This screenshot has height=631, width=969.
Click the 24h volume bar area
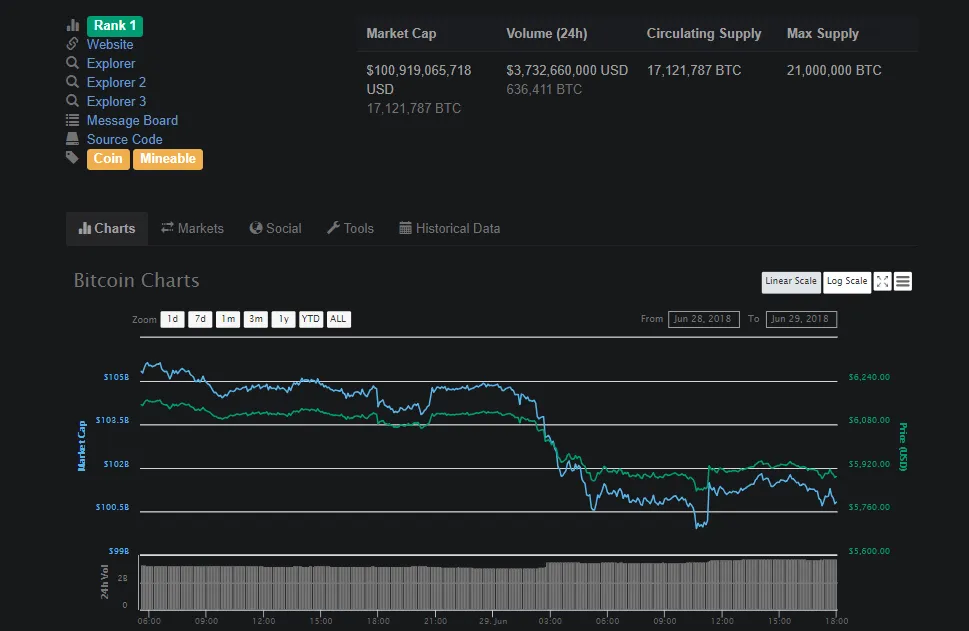[x=488, y=584]
